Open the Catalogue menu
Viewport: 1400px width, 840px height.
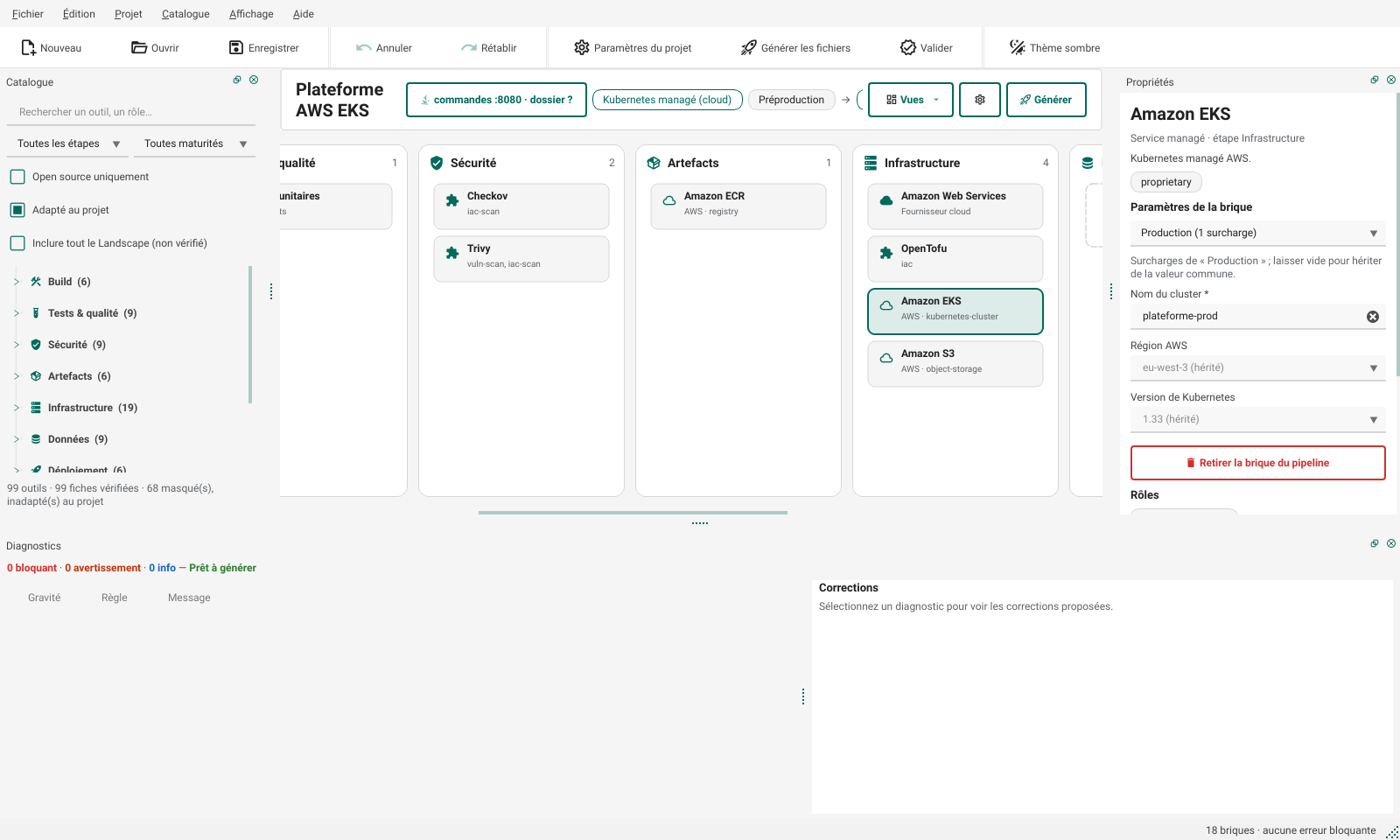(185, 14)
